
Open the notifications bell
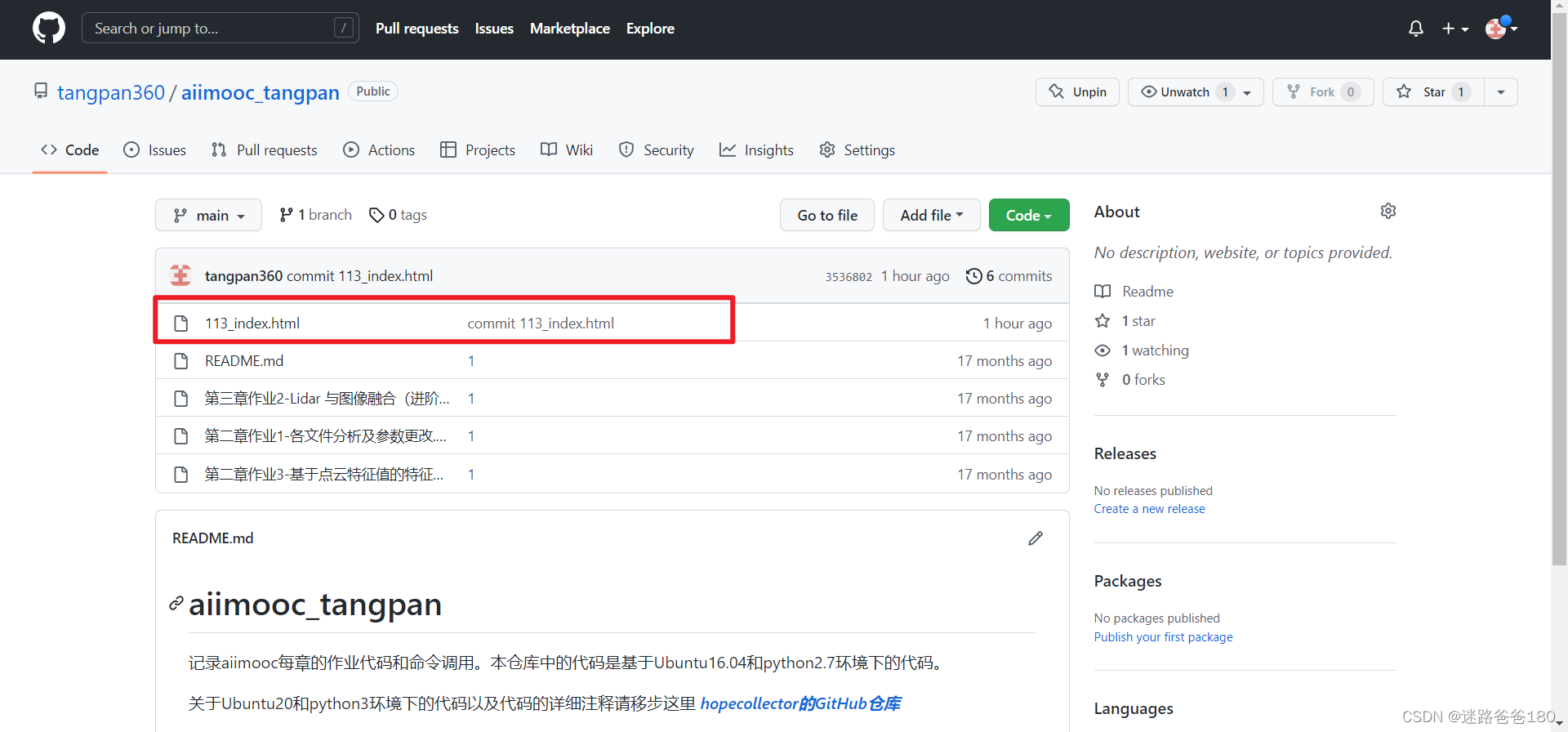tap(1416, 29)
